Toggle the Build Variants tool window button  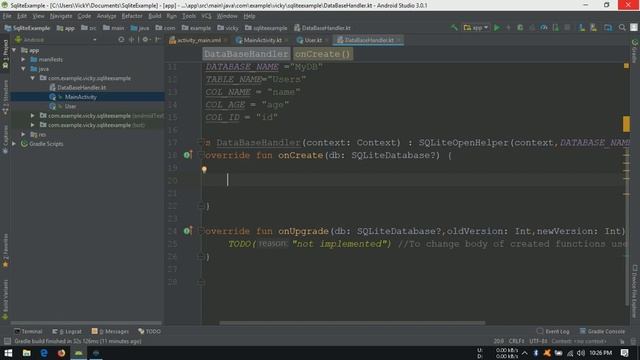[5, 299]
